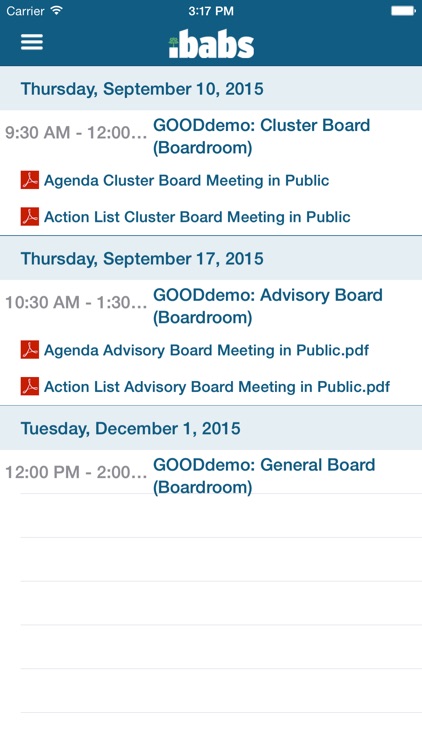Image resolution: width=422 pixels, height=750 pixels.
Task: Tap the battery icon in status bar
Action: [403, 11]
